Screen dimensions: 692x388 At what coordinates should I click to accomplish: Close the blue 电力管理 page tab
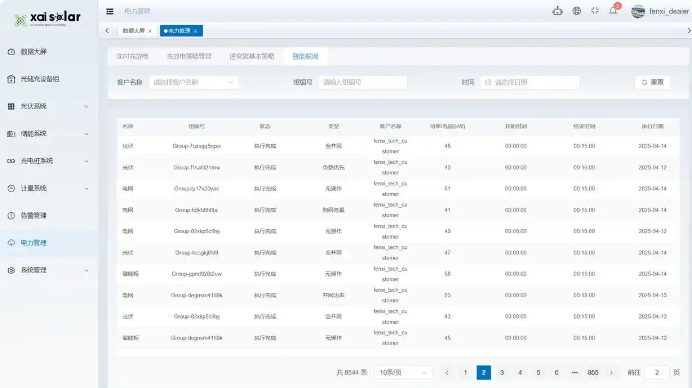[196, 31]
